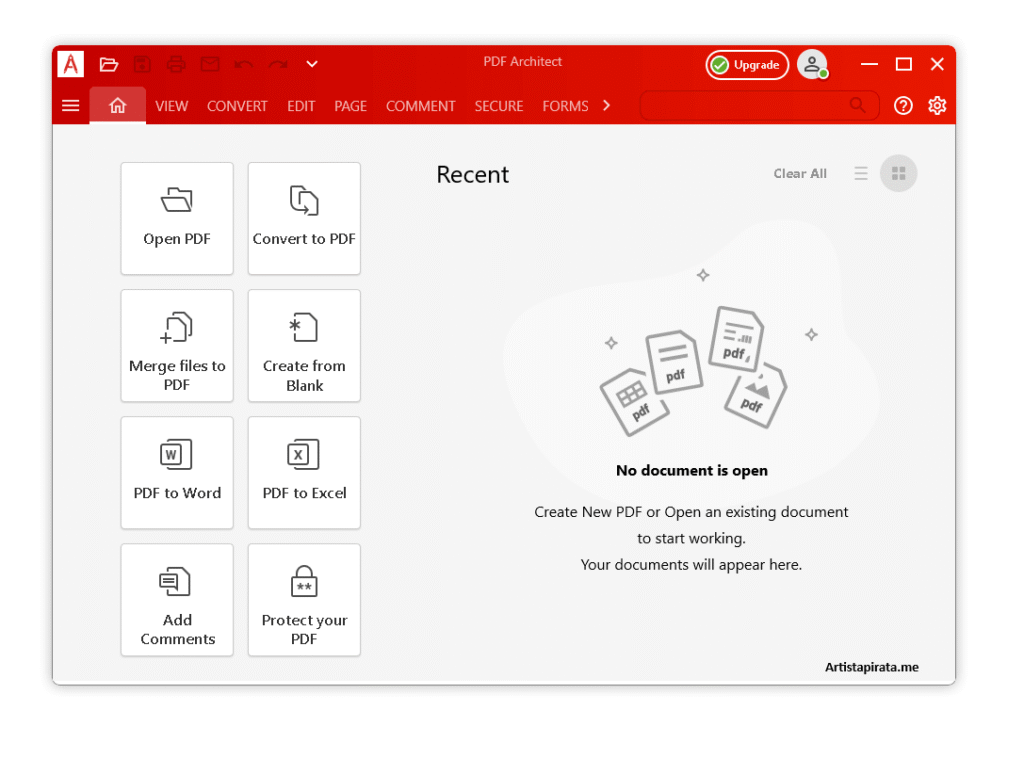Switch recents to grid view
The width and height of the screenshot is (1024, 759).
click(x=898, y=172)
